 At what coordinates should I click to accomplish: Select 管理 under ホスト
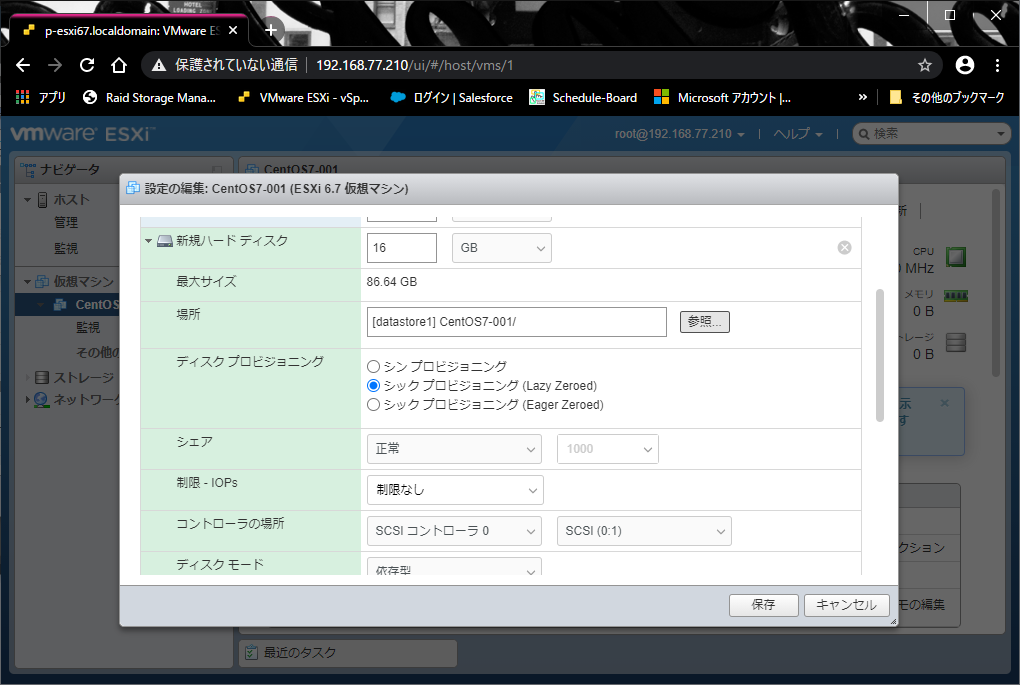click(x=66, y=222)
